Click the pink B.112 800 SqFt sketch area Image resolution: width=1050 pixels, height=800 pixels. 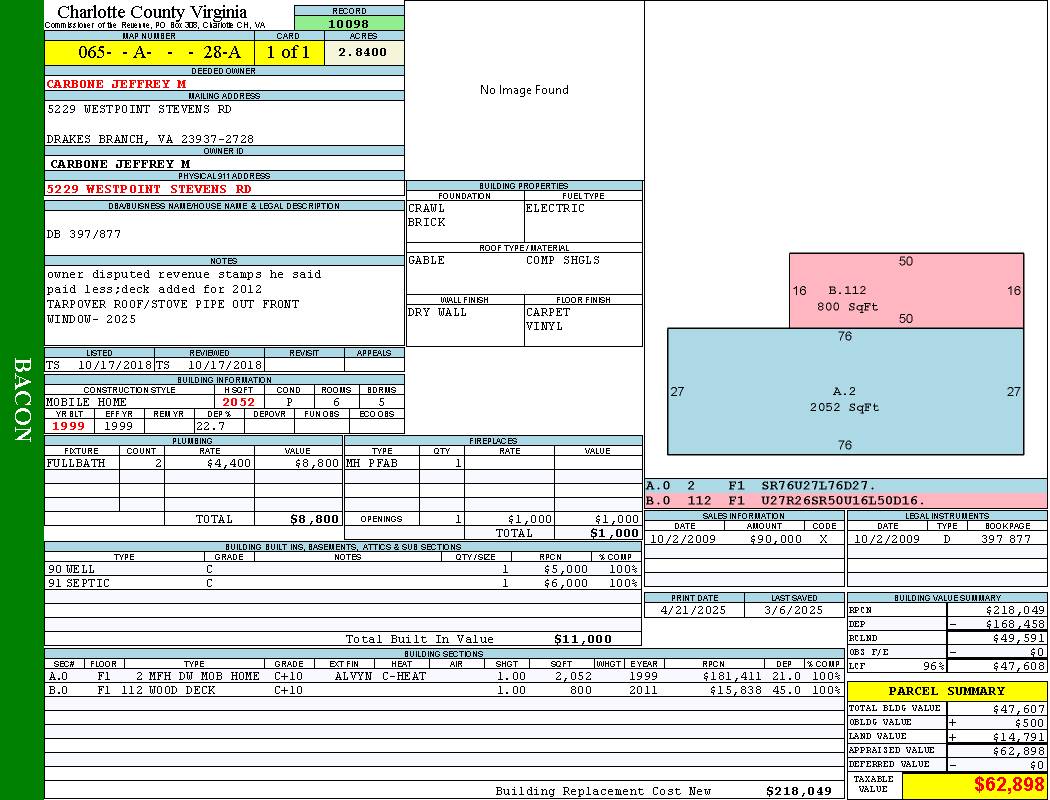pos(906,291)
